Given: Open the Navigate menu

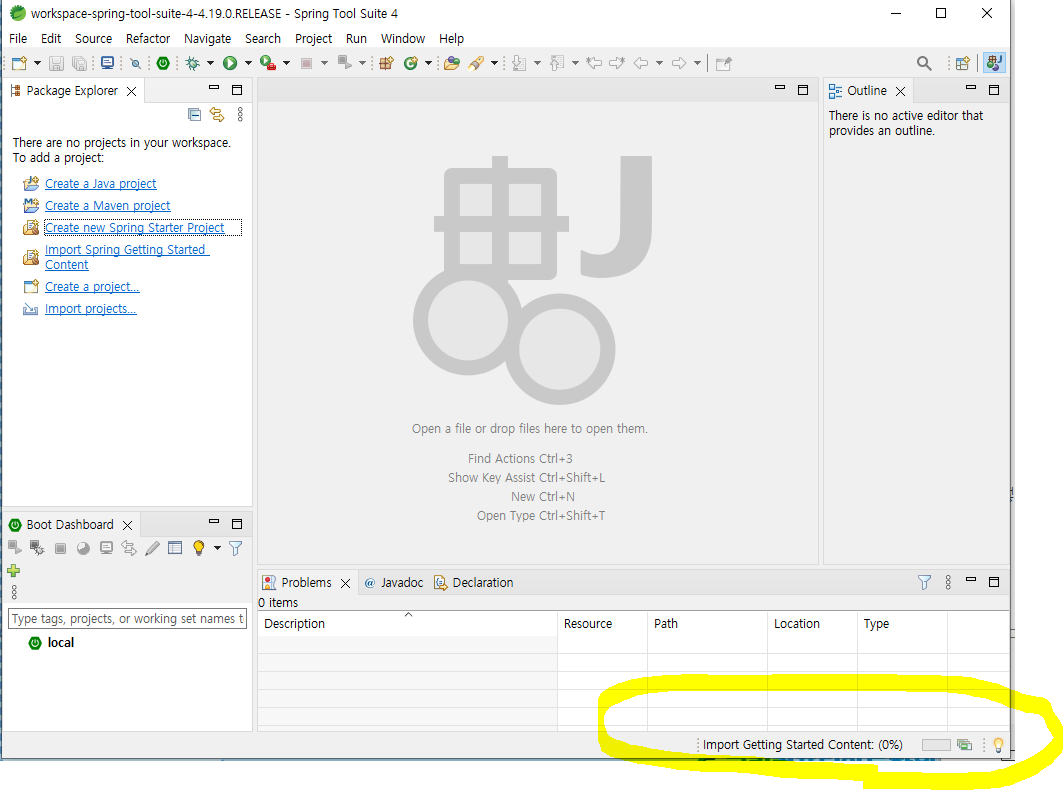Looking at the screenshot, I should tap(207, 39).
